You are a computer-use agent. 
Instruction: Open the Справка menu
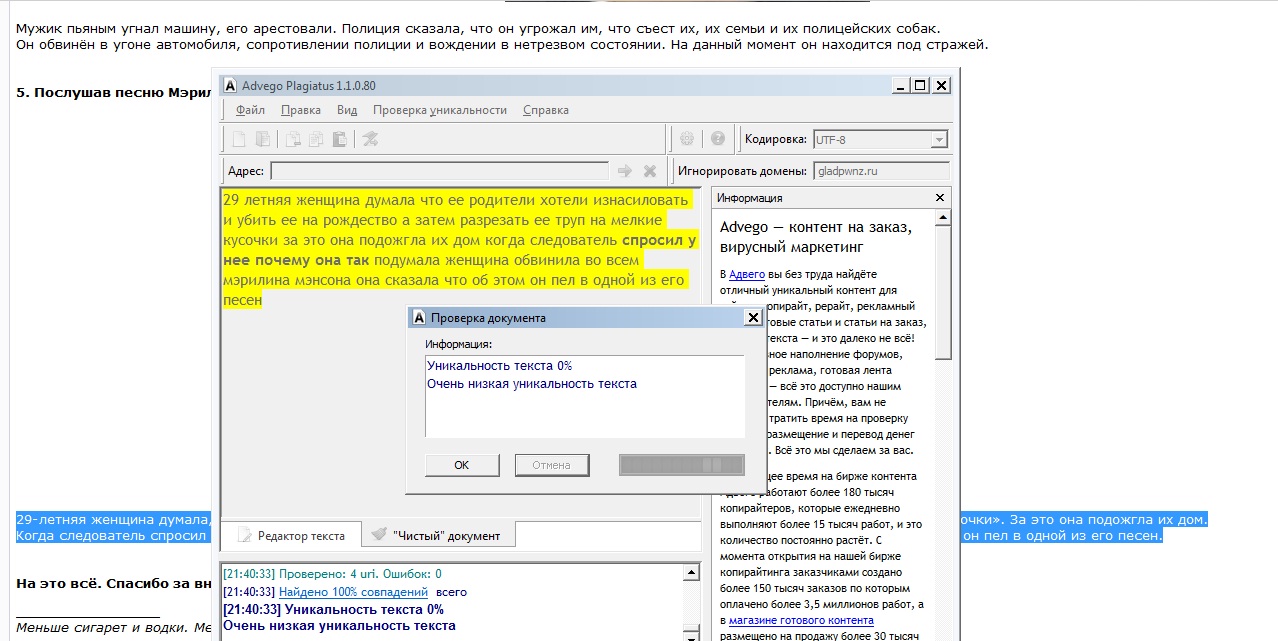(546, 110)
